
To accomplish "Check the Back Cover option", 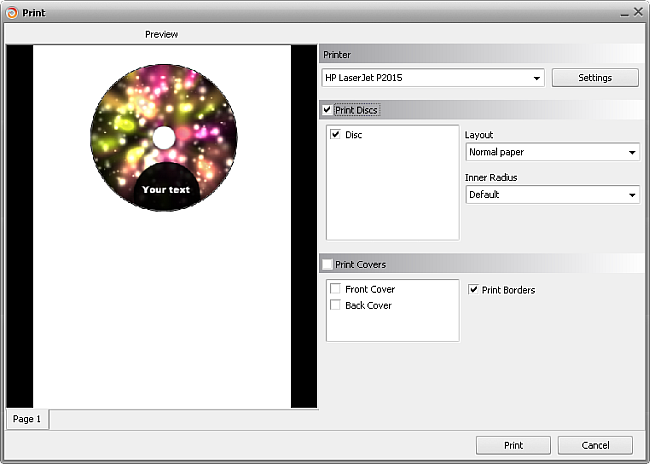I will 335,305.
